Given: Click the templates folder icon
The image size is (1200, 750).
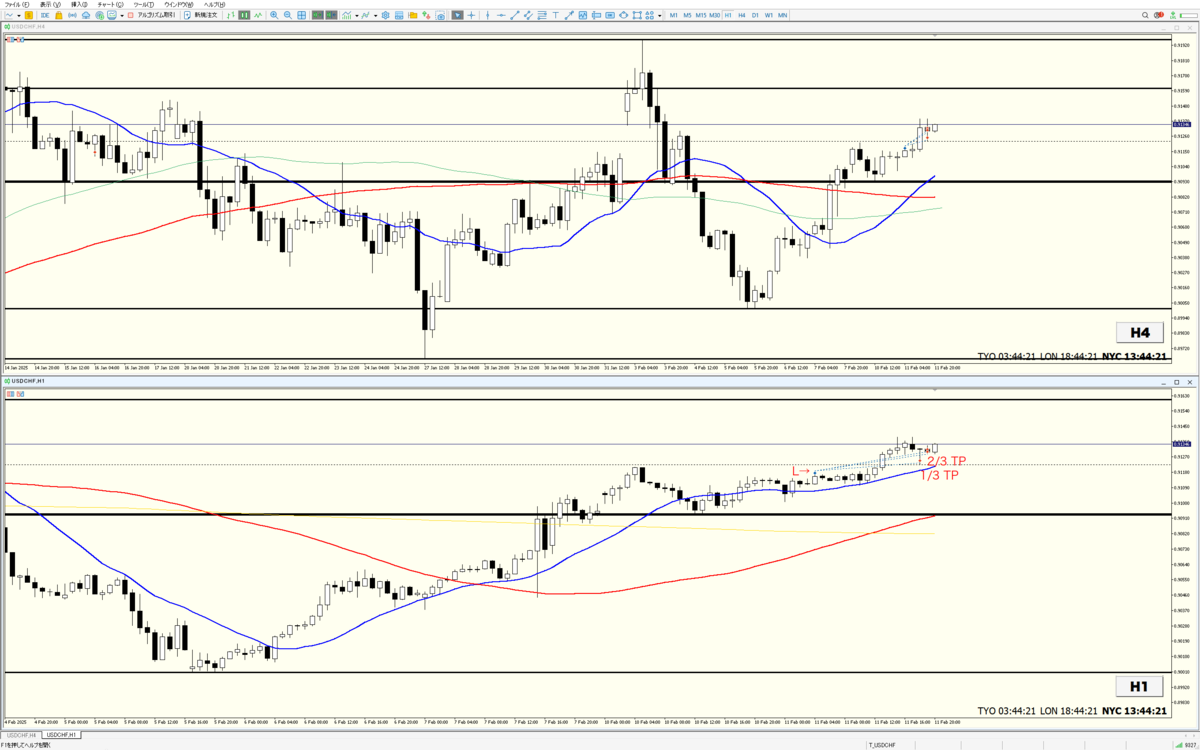Looking at the screenshot, I should point(413,15).
